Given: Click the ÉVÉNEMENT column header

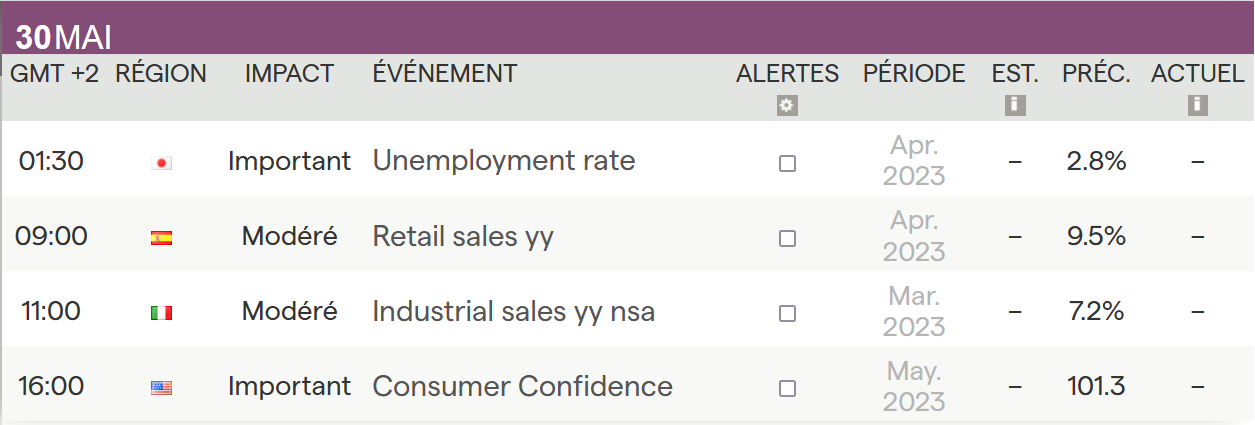Looking at the screenshot, I should click(444, 73).
